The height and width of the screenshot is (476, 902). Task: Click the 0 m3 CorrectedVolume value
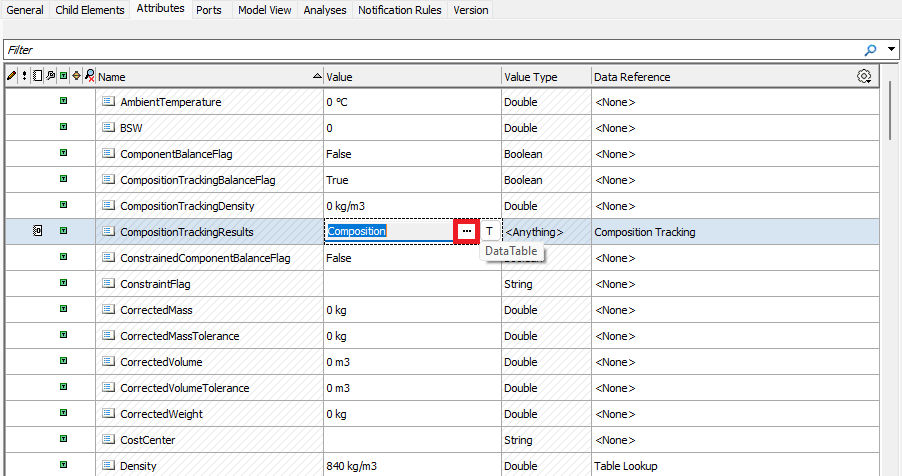point(338,362)
